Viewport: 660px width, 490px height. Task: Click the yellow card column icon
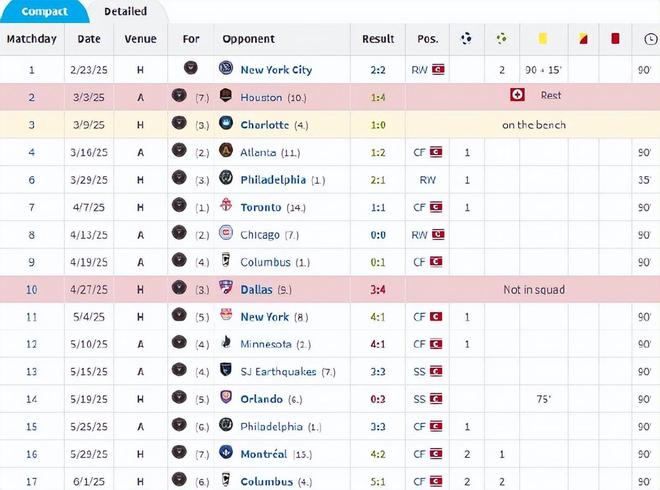[x=542, y=39]
